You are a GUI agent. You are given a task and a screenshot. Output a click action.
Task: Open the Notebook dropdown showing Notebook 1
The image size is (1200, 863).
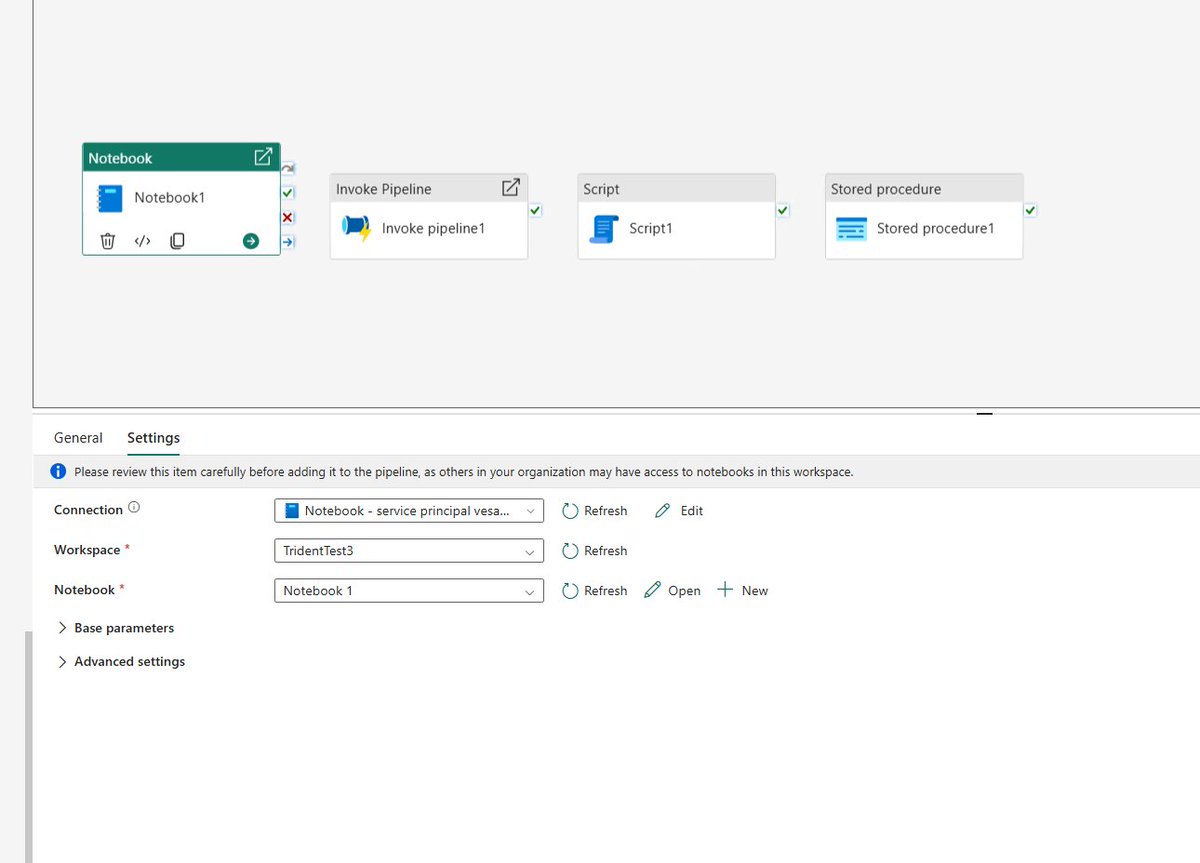coord(409,590)
